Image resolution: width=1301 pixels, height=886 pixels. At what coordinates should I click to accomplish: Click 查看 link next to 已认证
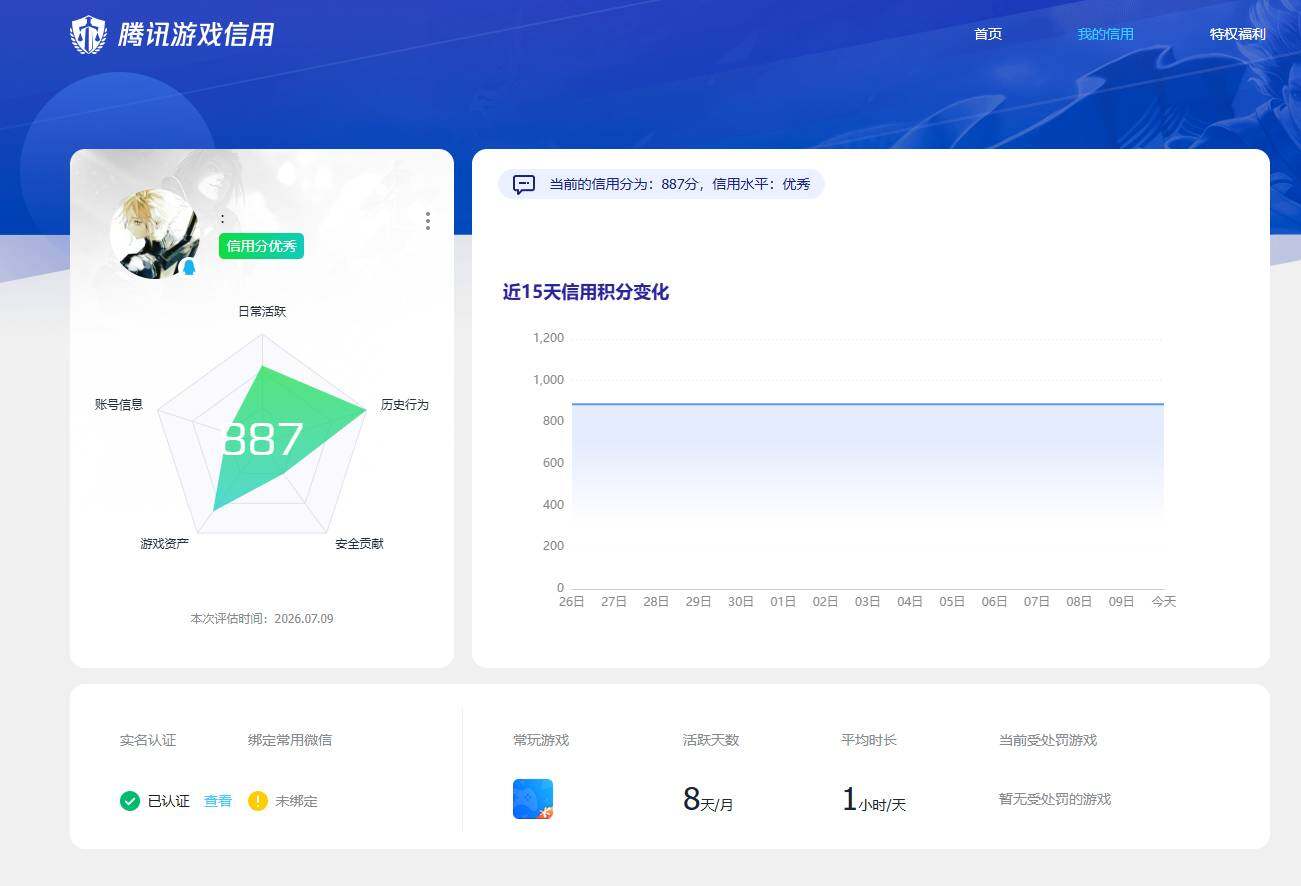[218, 801]
